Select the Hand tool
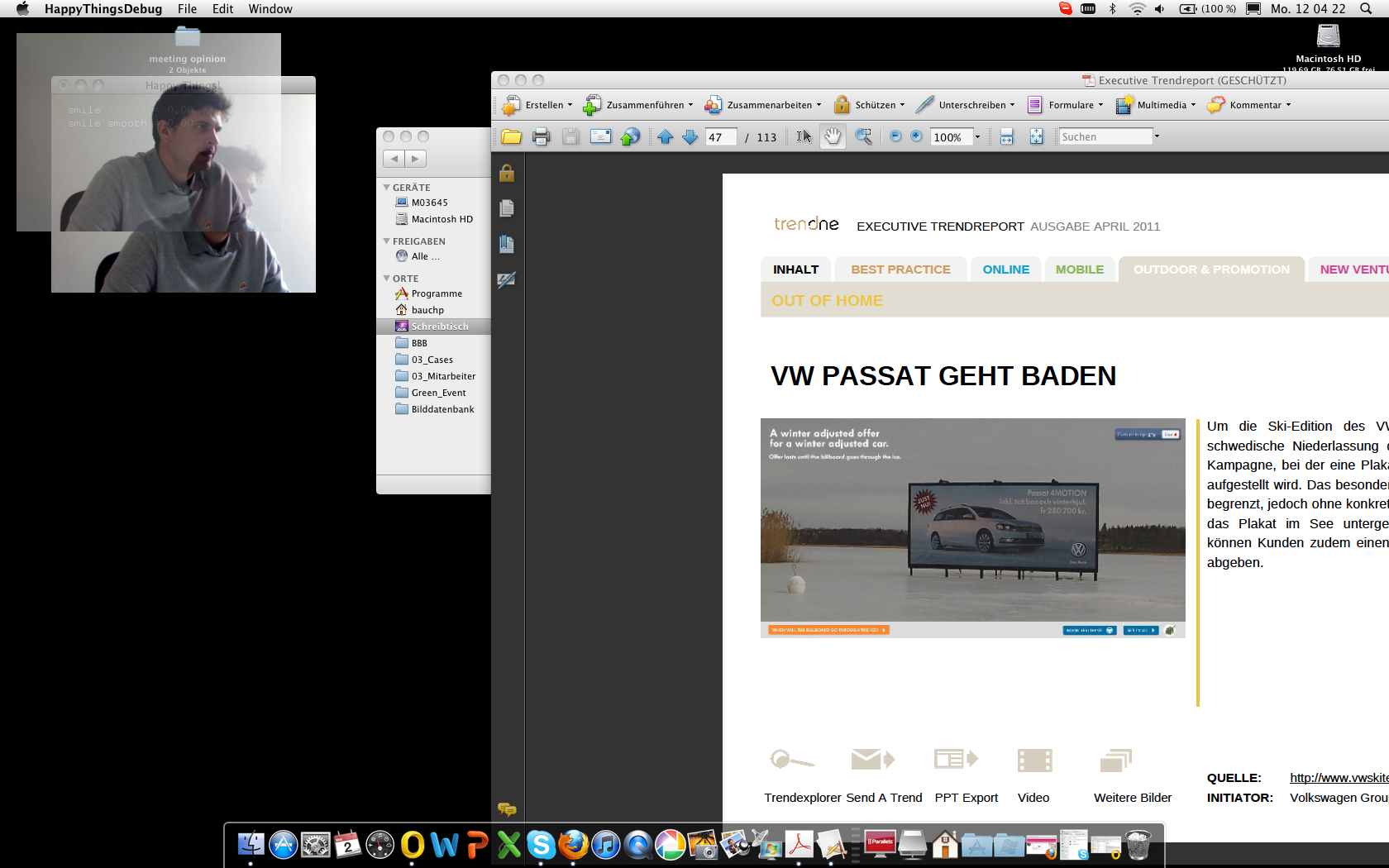Screen dimensions: 1389x868 pos(833,137)
